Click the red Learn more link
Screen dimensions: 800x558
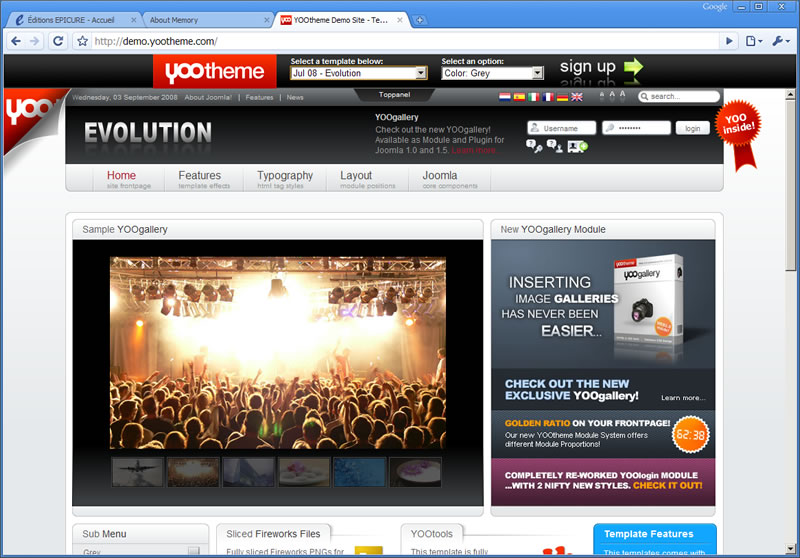pos(473,150)
